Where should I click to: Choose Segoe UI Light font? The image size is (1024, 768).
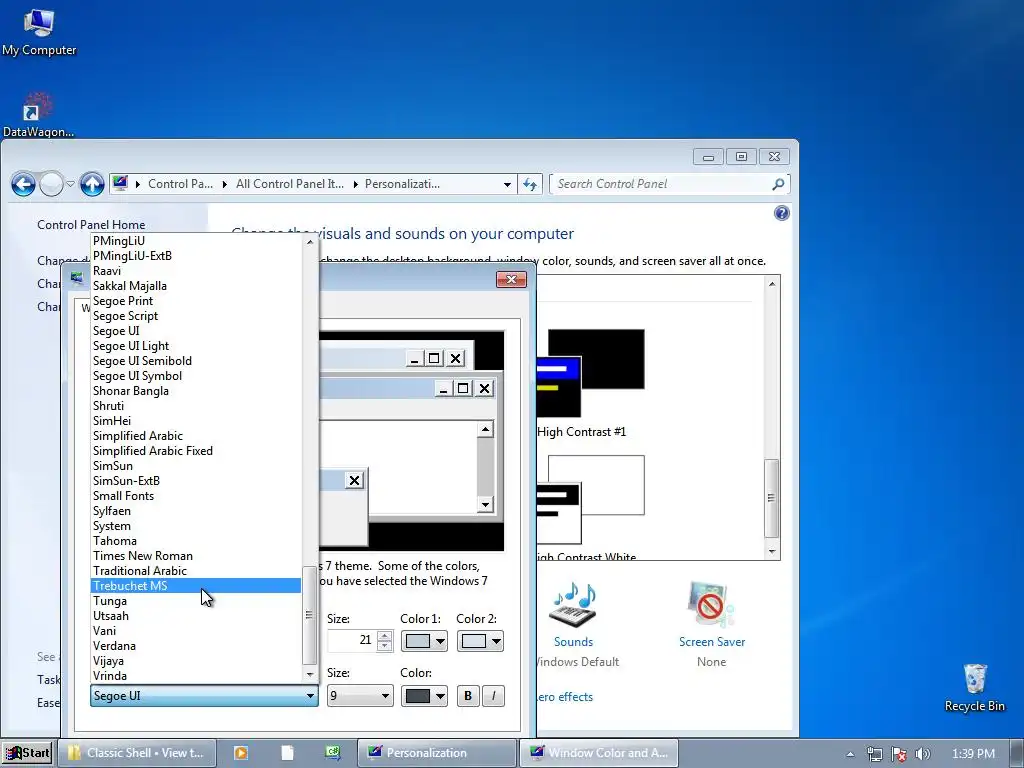[195, 345]
